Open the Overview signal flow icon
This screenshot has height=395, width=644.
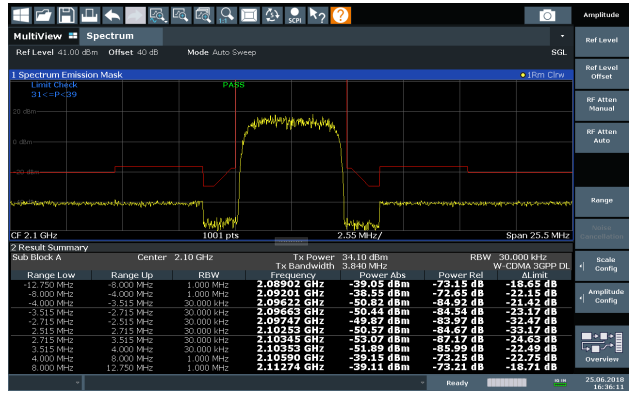coord(602,347)
